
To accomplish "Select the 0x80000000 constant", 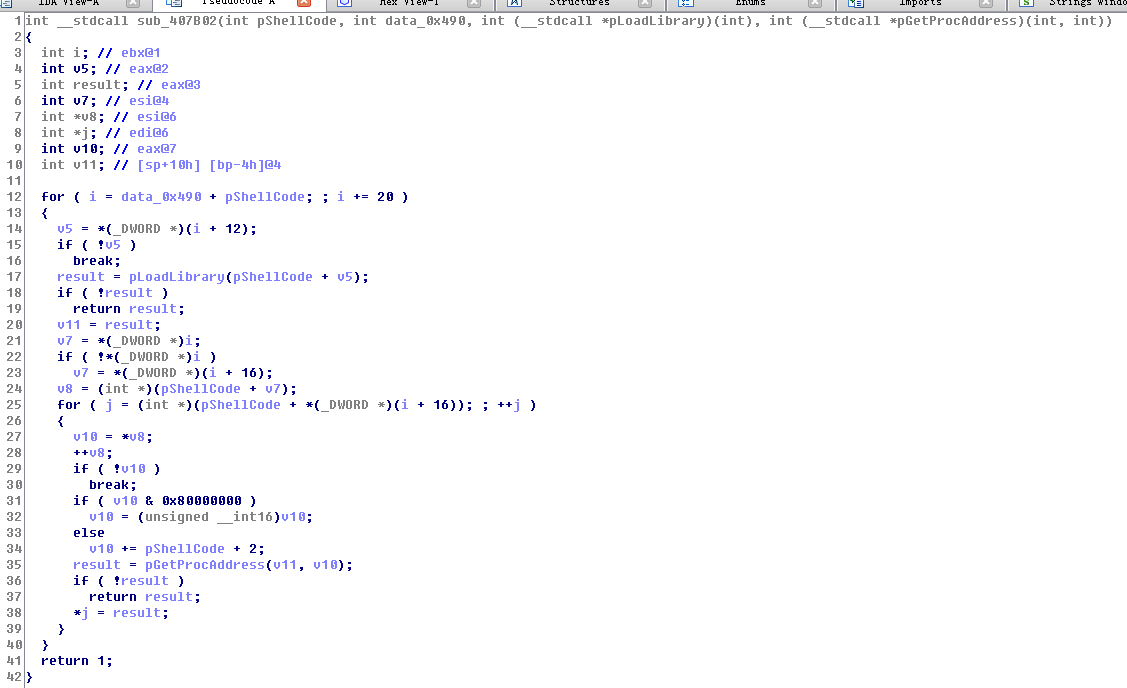I will [x=201, y=501].
